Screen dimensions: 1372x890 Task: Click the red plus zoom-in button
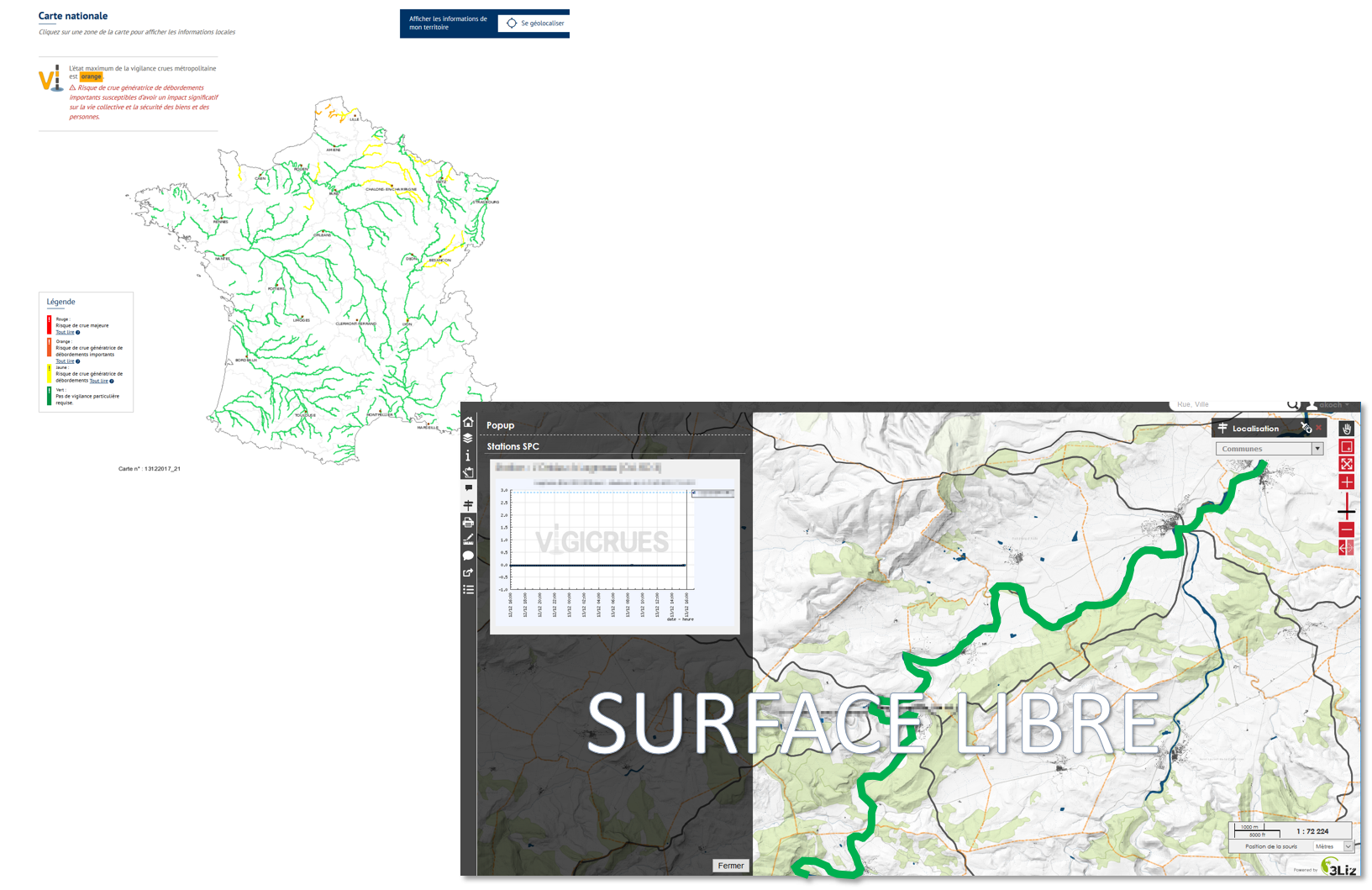coord(1346,482)
